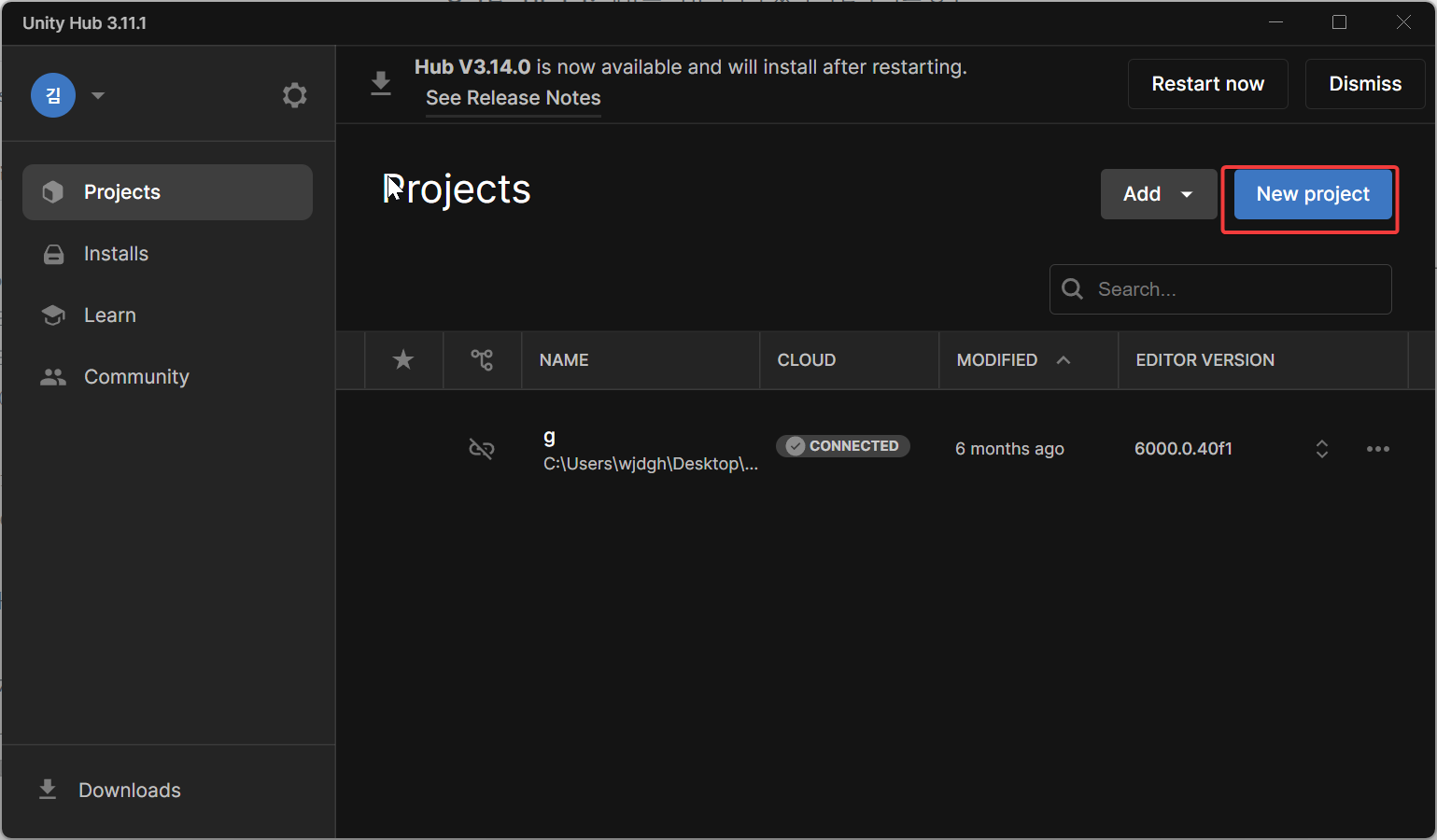This screenshot has width=1437, height=840.
Task: Click project path C:\Users\wjdgh\Desktop
Action: [651, 464]
